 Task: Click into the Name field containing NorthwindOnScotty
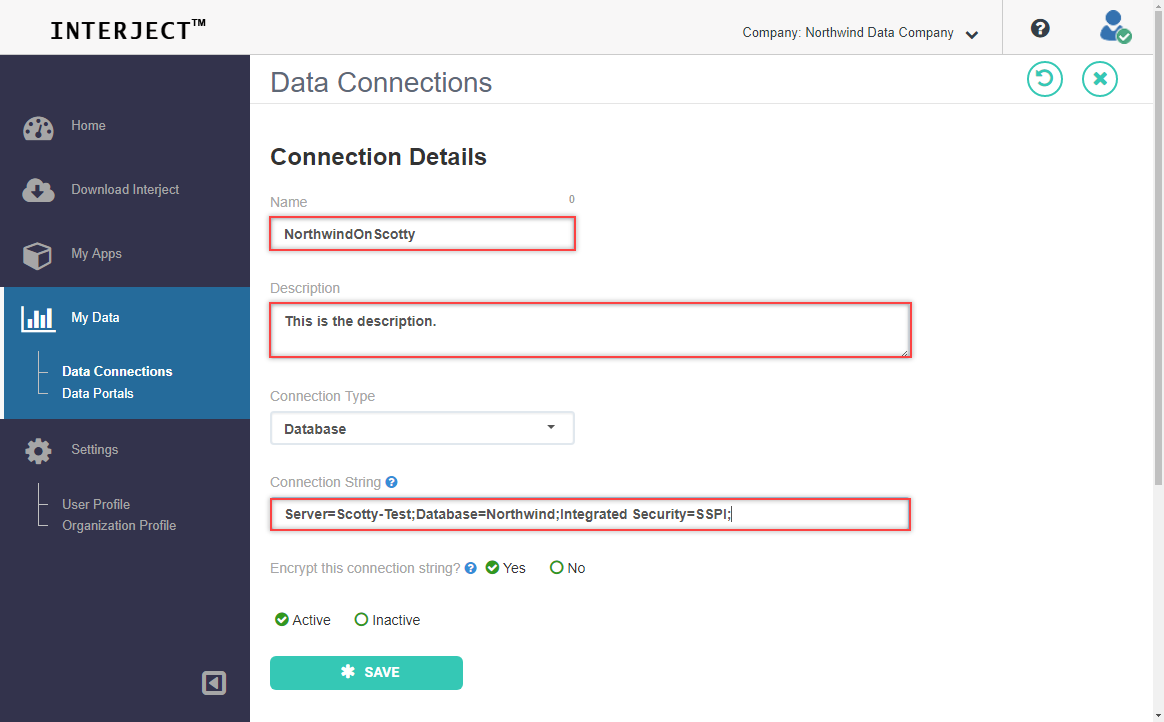pos(422,234)
